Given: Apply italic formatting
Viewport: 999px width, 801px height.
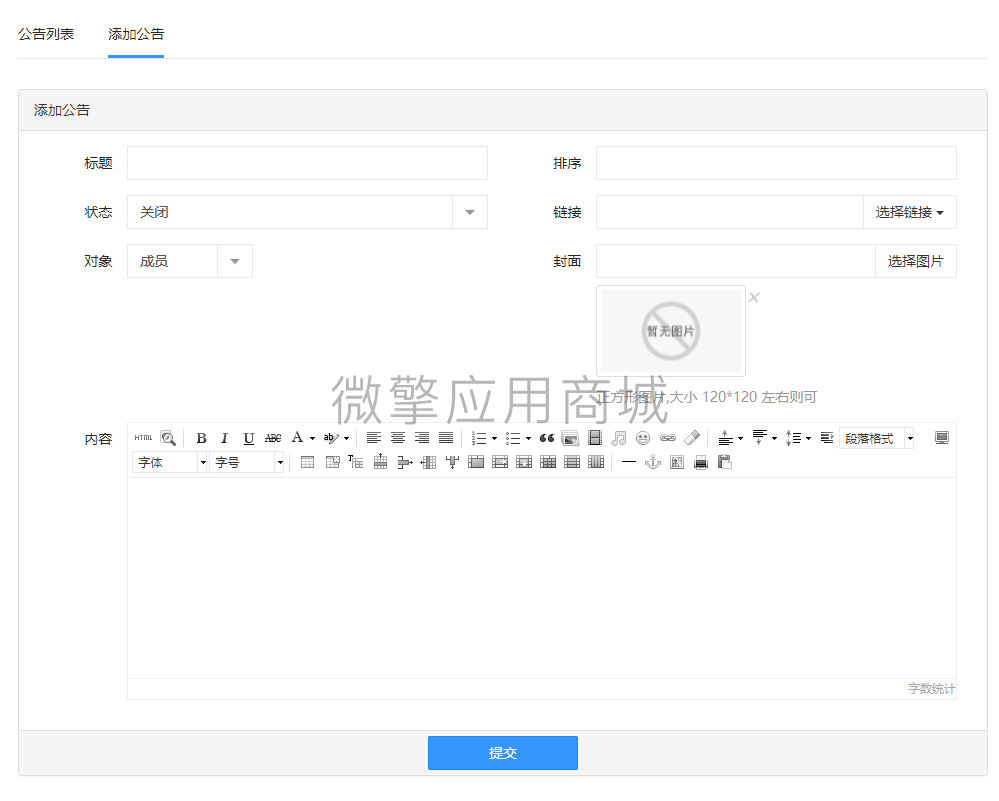Looking at the screenshot, I should point(224,438).
